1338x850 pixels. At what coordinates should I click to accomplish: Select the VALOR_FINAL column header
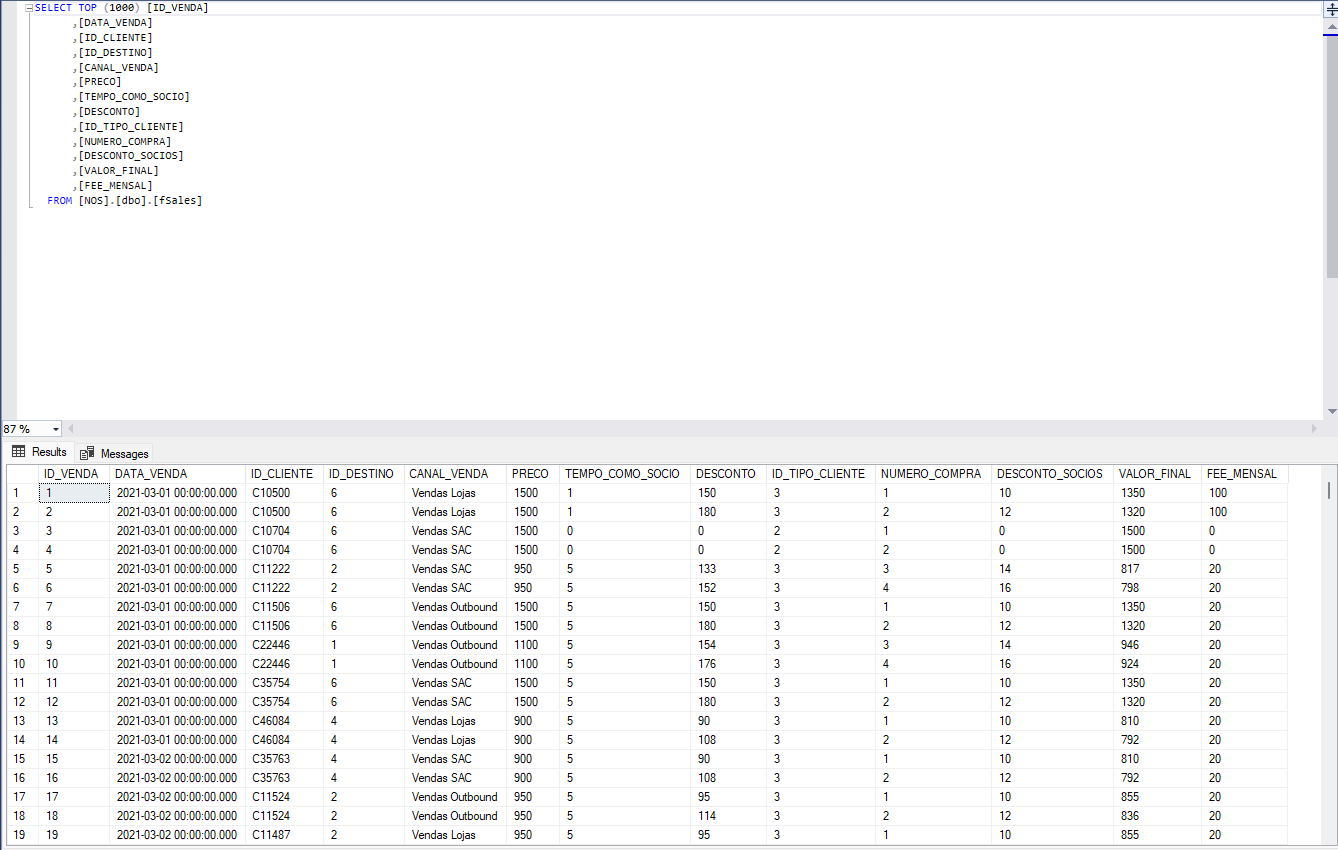pos(1158,474)
